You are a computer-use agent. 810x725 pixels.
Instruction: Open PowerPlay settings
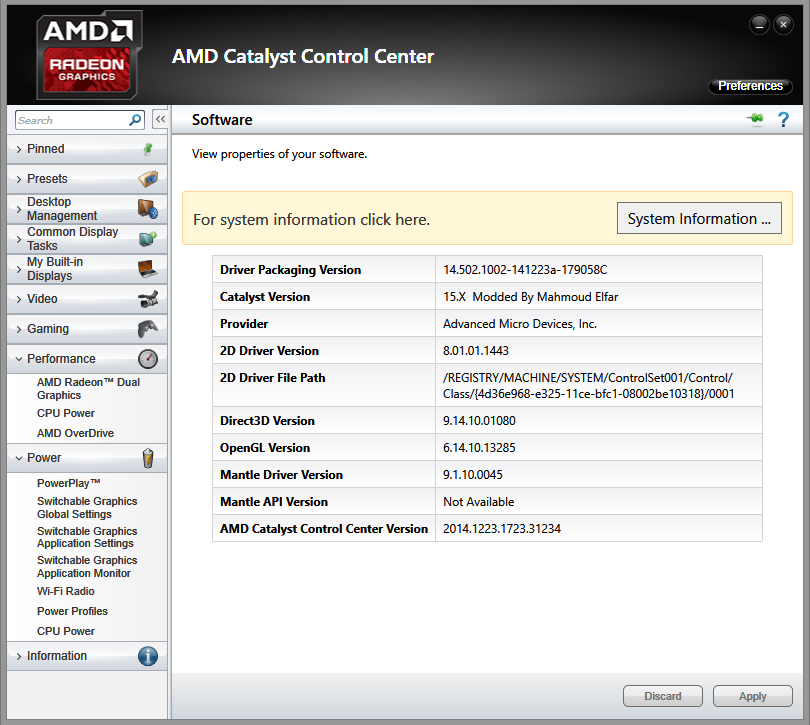[x=69, y=483]
